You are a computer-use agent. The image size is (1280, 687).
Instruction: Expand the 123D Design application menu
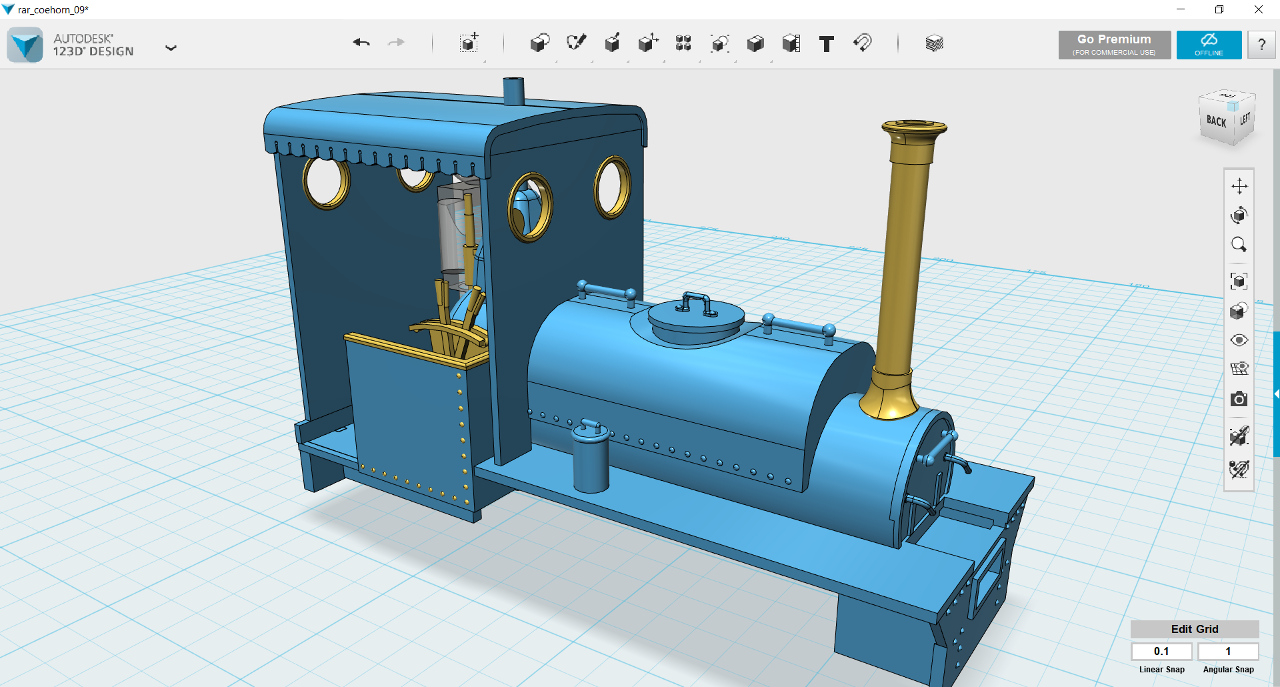(x=171, y=47)
